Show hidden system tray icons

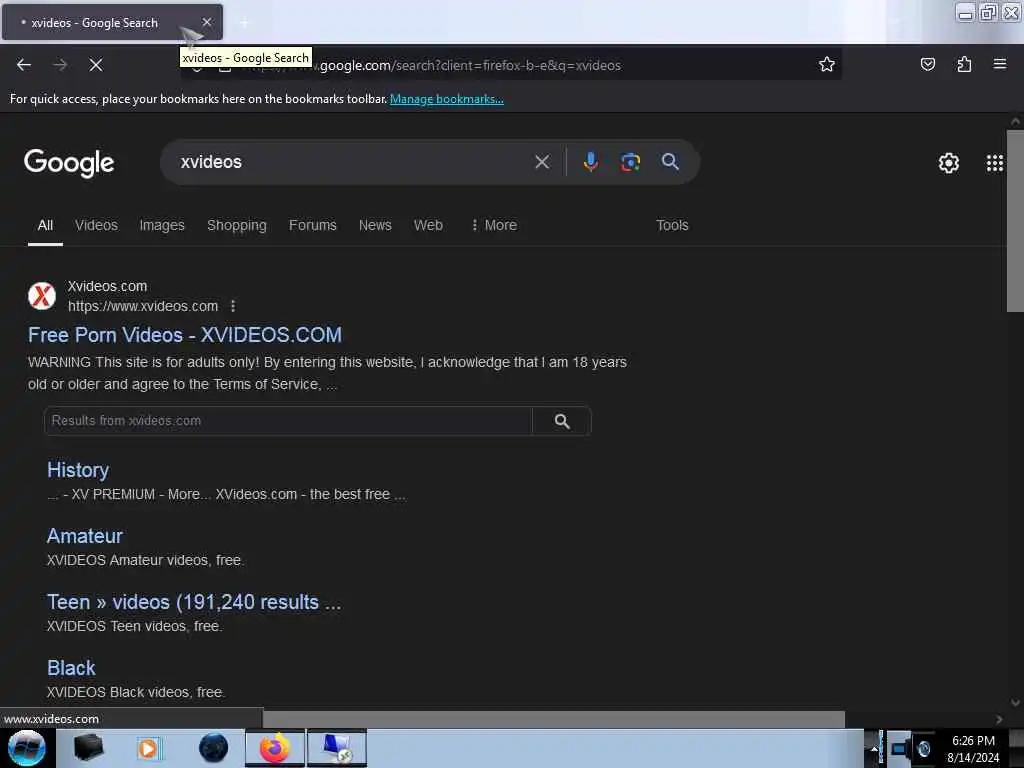coord(873,748)
